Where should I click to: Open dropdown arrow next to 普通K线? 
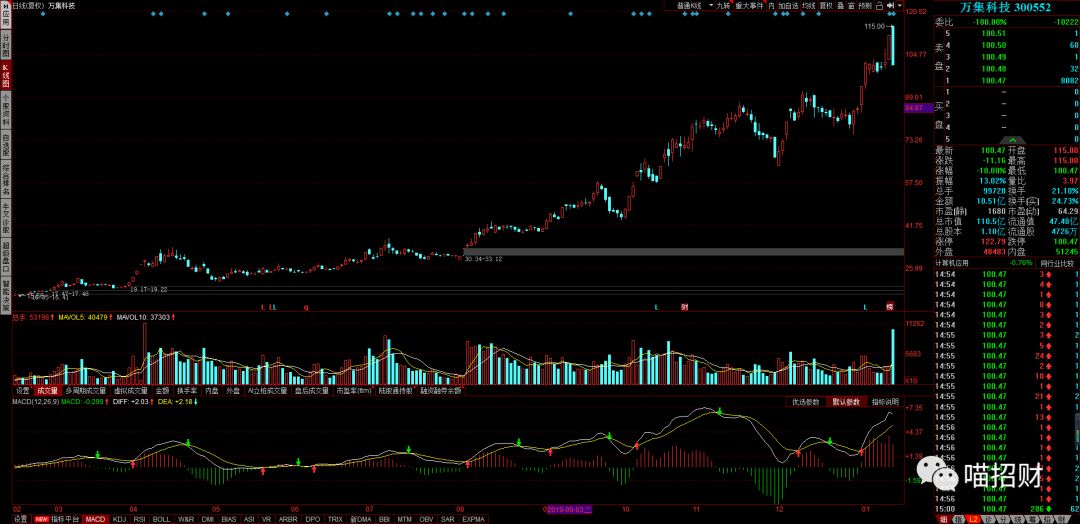click(711, 6)
